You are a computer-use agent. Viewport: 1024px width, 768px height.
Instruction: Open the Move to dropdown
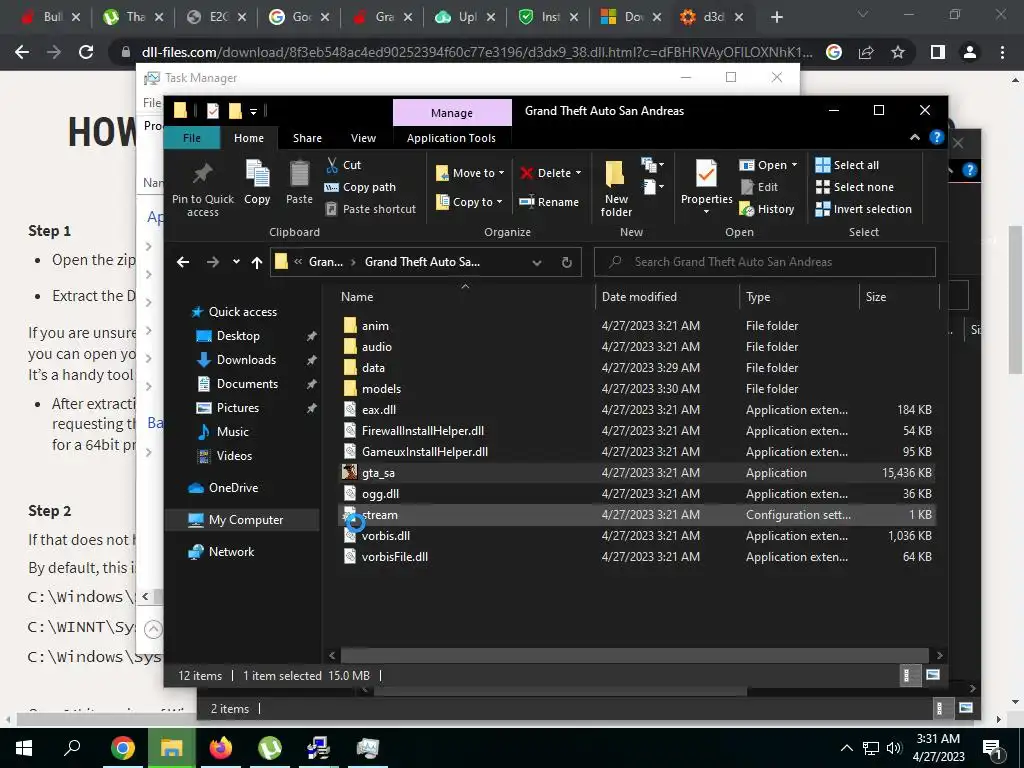(471, 173)
